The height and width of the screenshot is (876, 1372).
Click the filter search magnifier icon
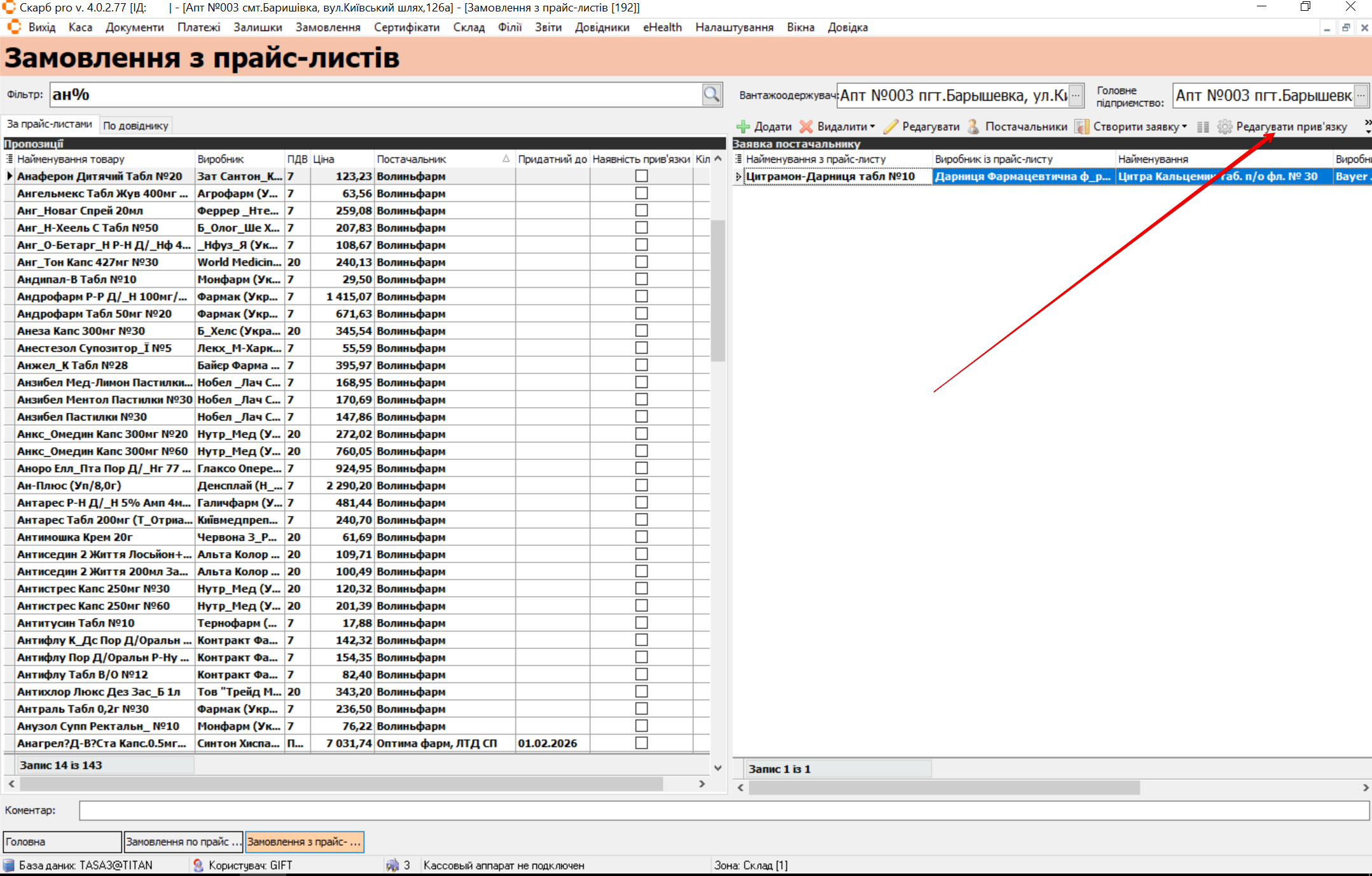(711, 95)
